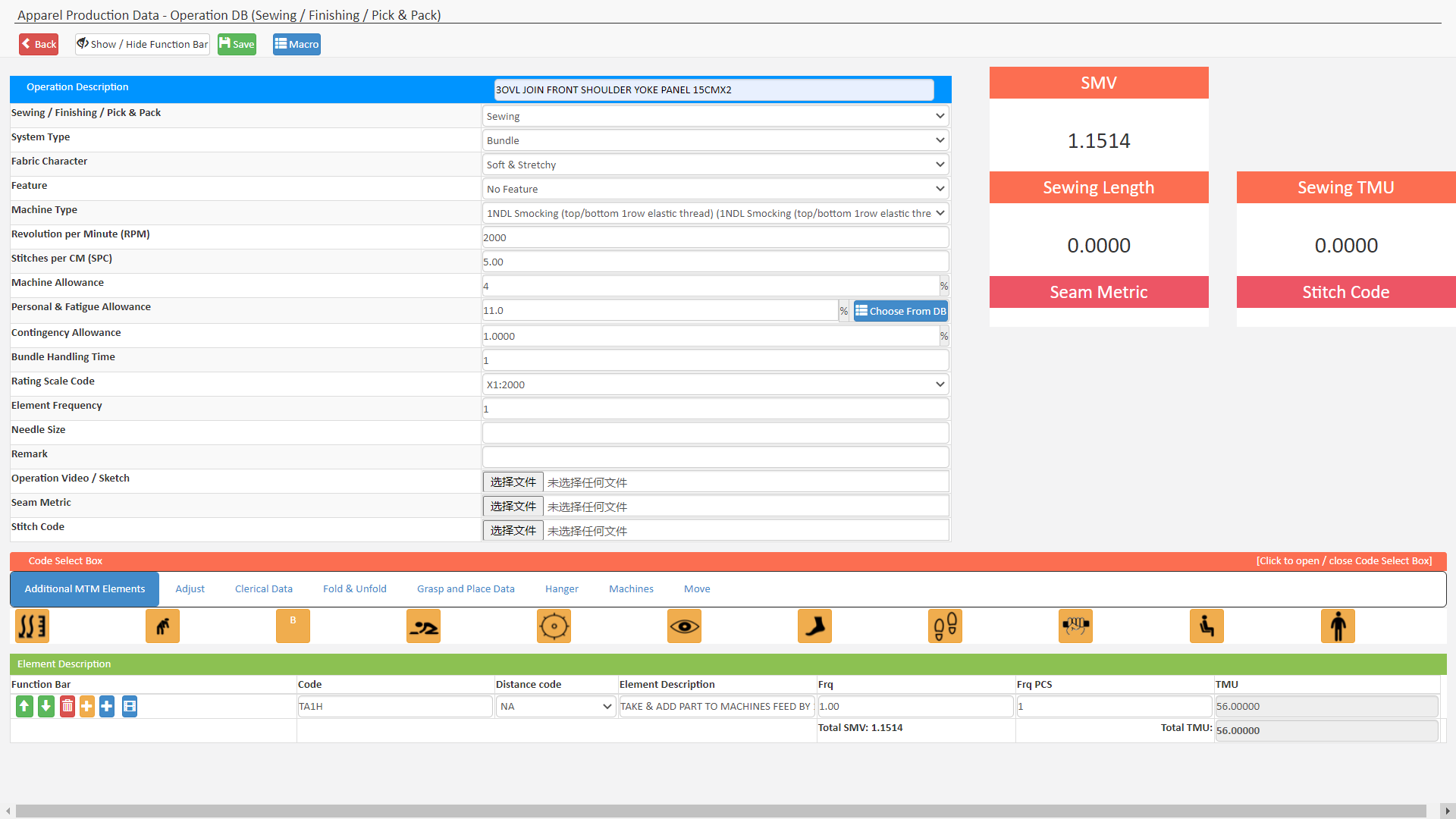This screenshot has width=1456, height=819.
Task: Switch to the Fold & Unfold tab
Action: [354, 589]
